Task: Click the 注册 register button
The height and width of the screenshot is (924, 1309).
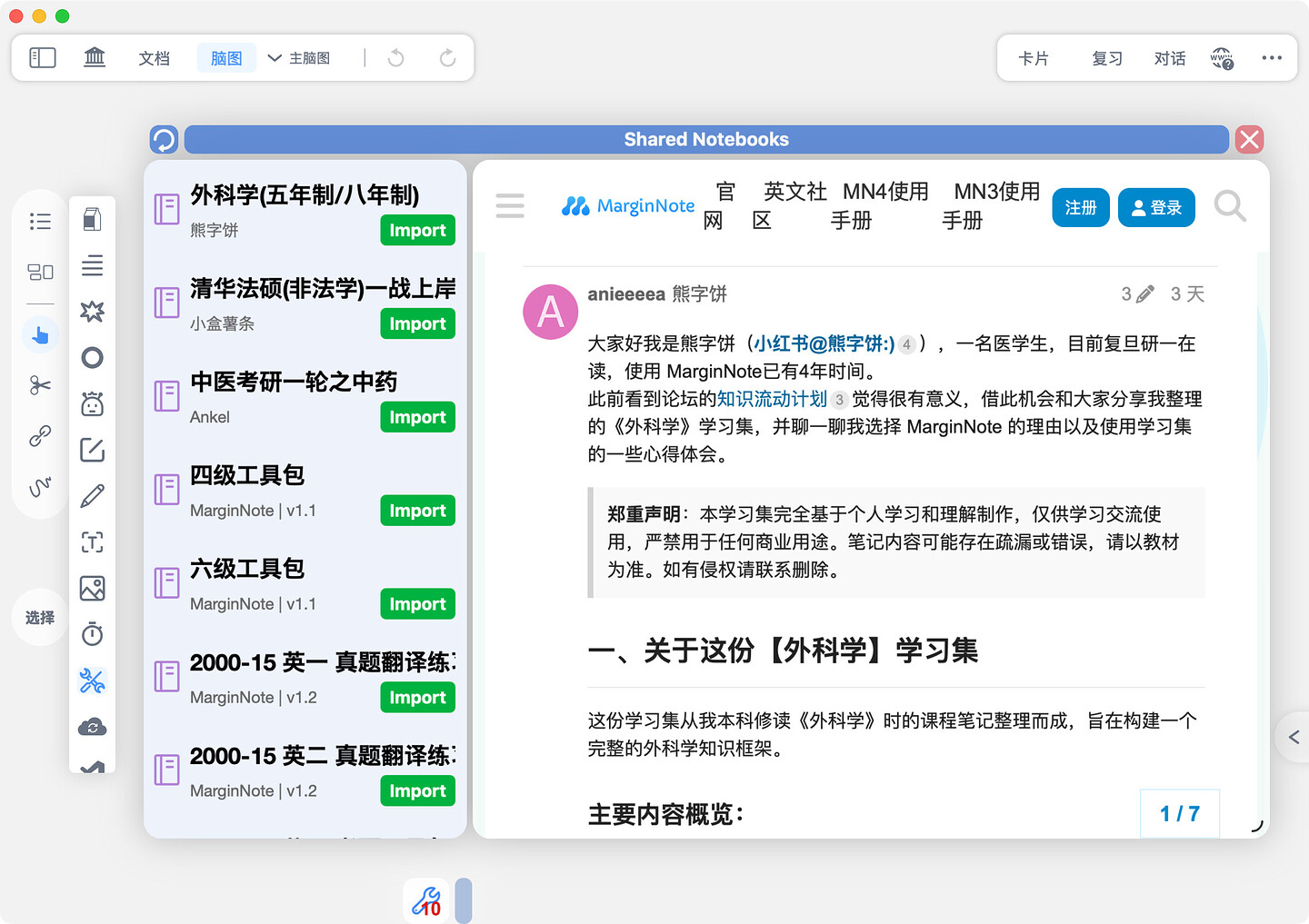Action: tap(1081, 208)
